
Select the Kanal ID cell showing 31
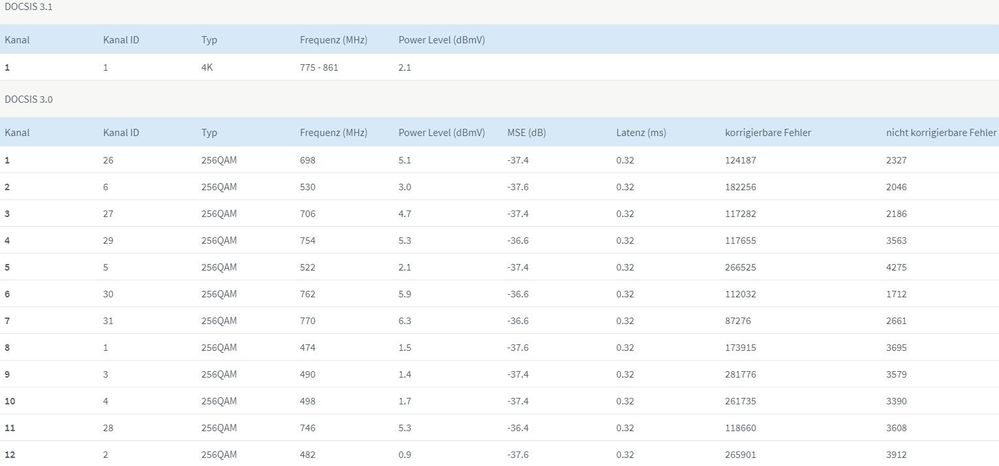109,322
